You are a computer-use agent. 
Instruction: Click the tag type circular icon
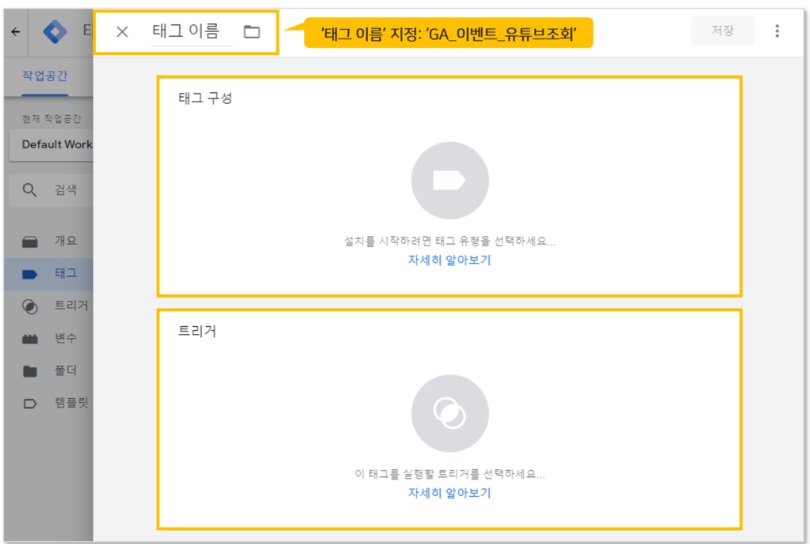tap(449, 181)
